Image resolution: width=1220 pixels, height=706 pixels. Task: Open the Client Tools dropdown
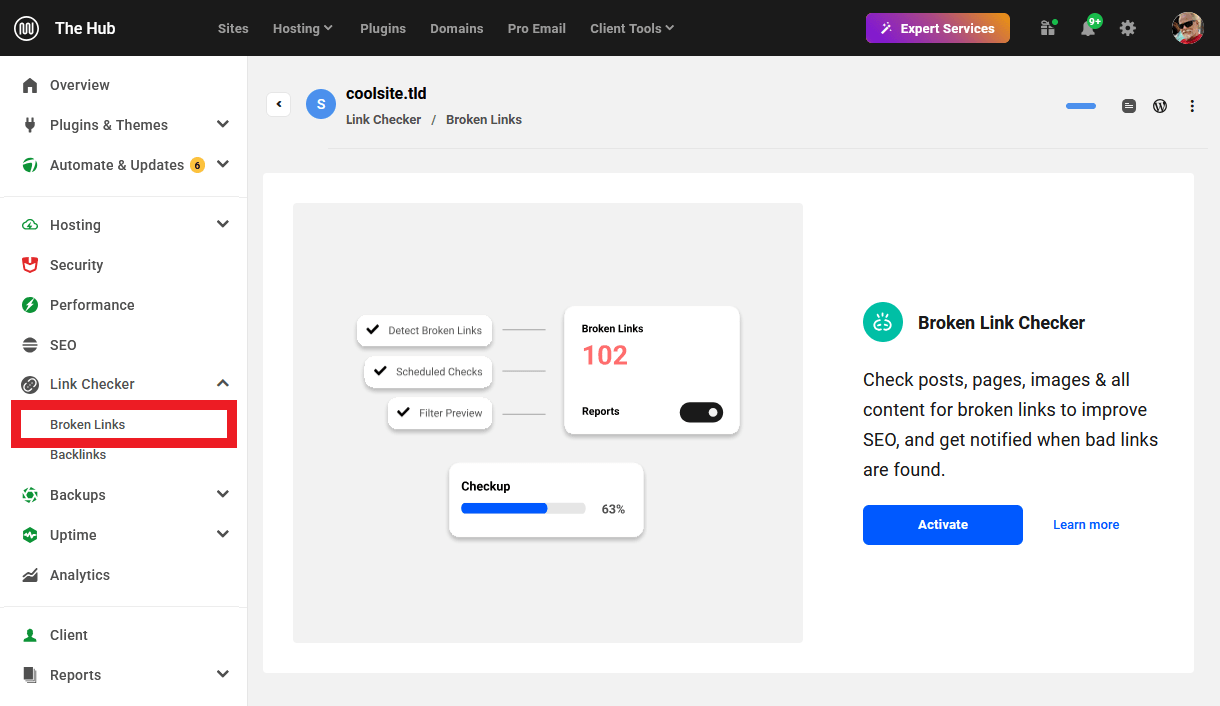[x=632, y=28]
